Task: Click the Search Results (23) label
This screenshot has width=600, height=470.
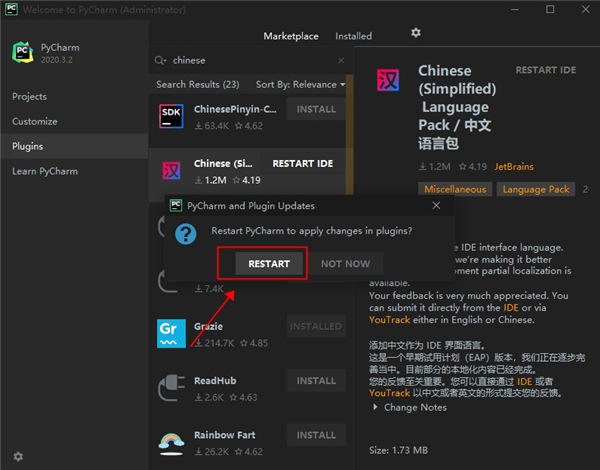Action: pyautogui.click(x=197, y=84)
